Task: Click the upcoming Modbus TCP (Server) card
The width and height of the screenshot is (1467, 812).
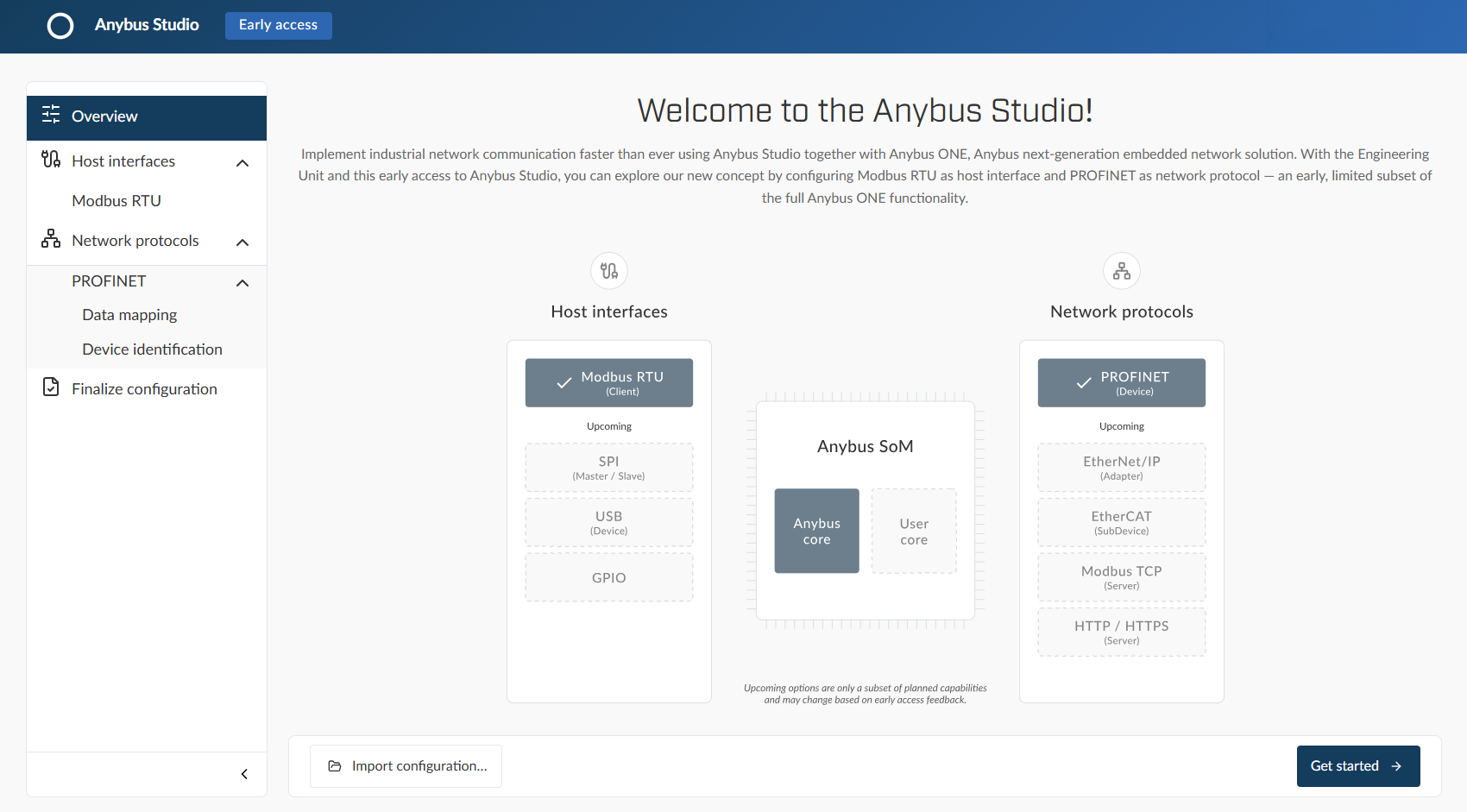Action: click(1122, 577)
